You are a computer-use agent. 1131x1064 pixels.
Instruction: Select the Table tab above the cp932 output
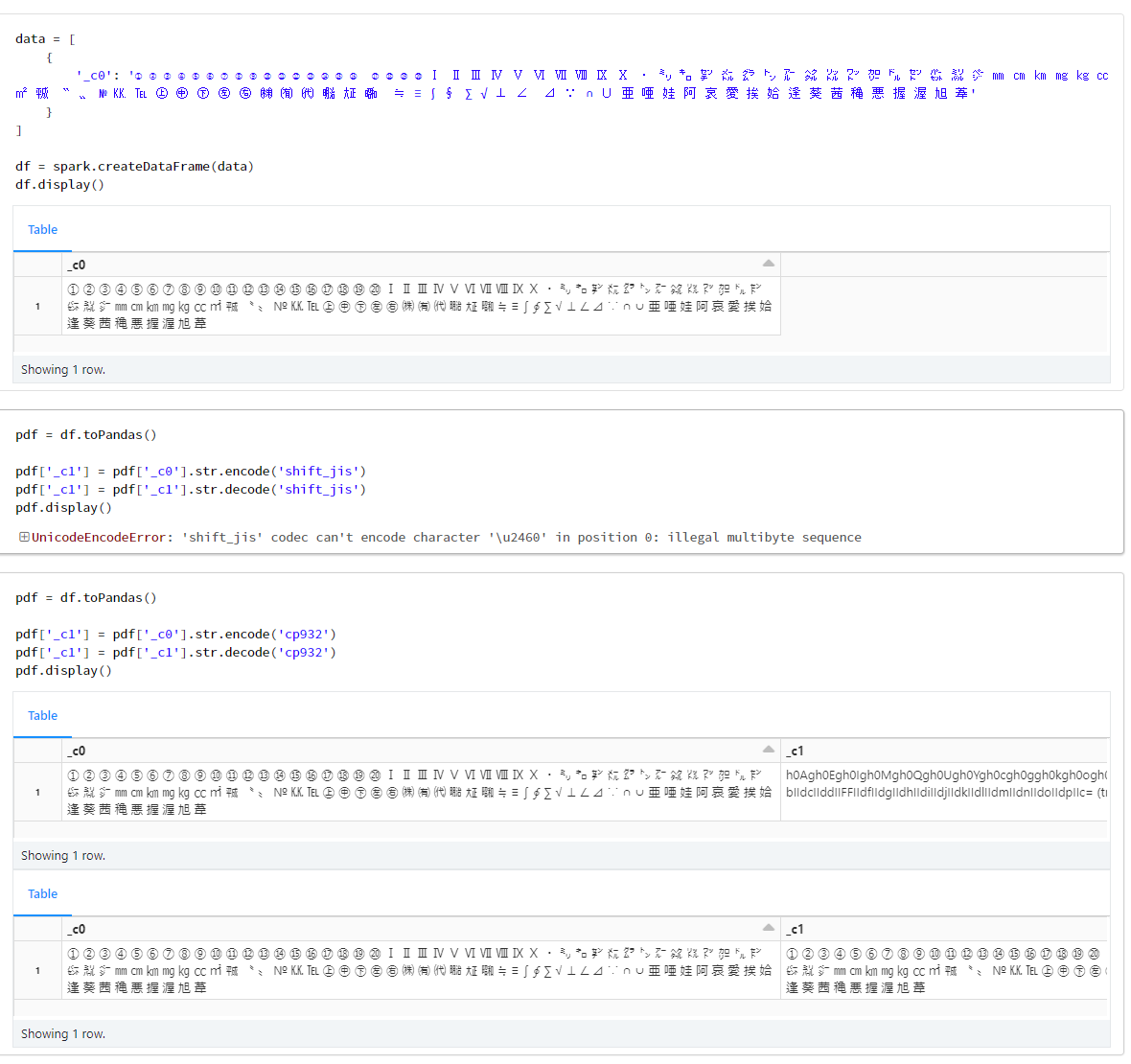tap(42, 715)
